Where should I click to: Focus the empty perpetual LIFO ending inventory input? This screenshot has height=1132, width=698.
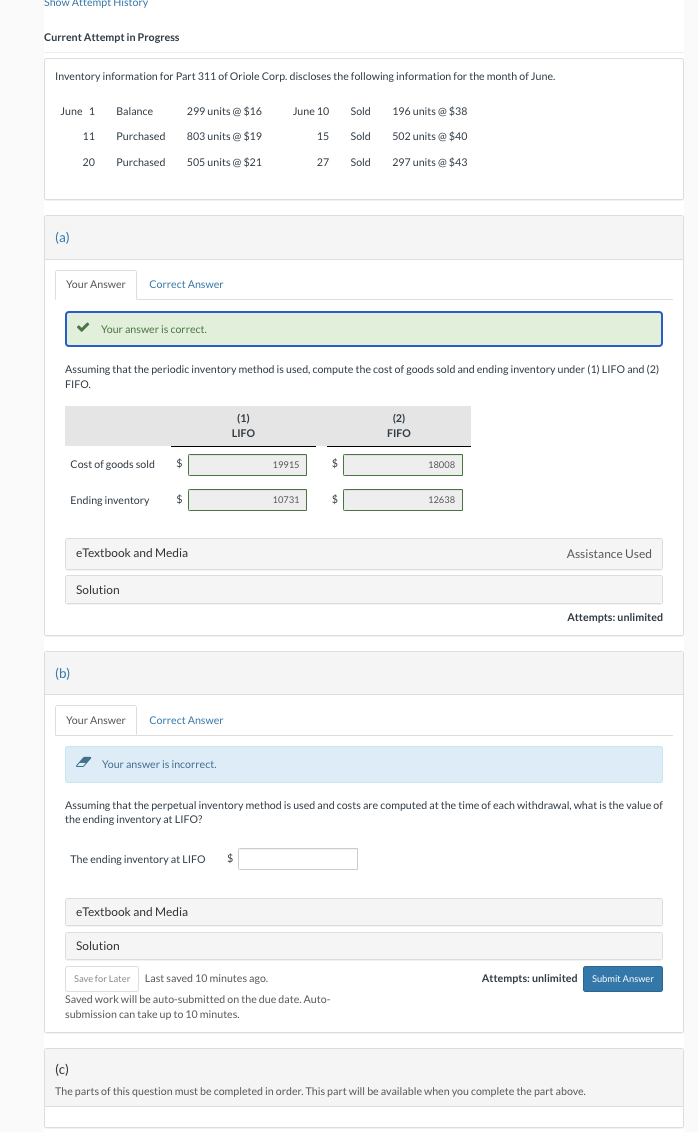click(x=298, y=859)
